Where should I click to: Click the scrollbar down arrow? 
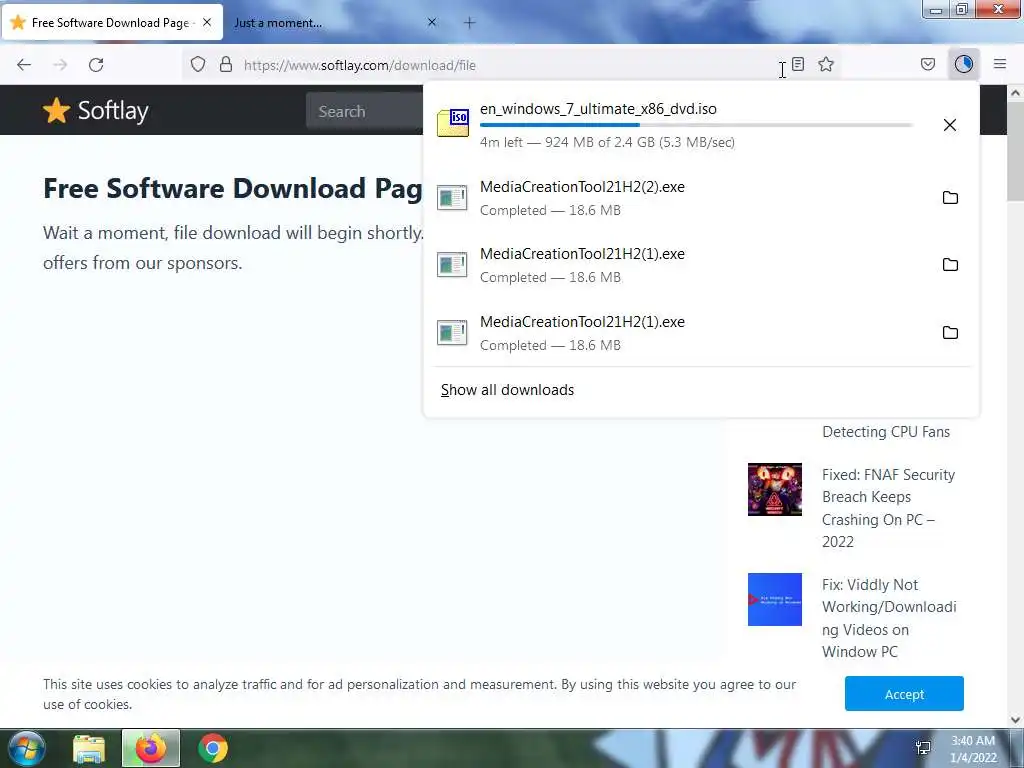1015,720
